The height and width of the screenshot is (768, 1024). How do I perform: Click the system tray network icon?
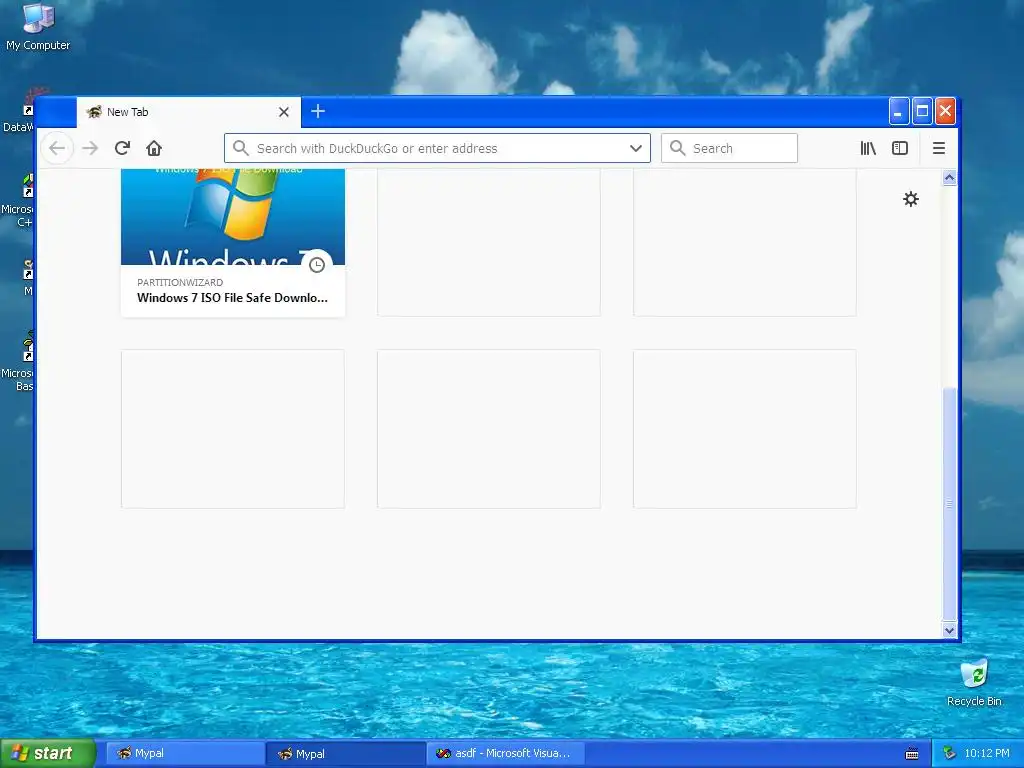click(x=949, y=753)
